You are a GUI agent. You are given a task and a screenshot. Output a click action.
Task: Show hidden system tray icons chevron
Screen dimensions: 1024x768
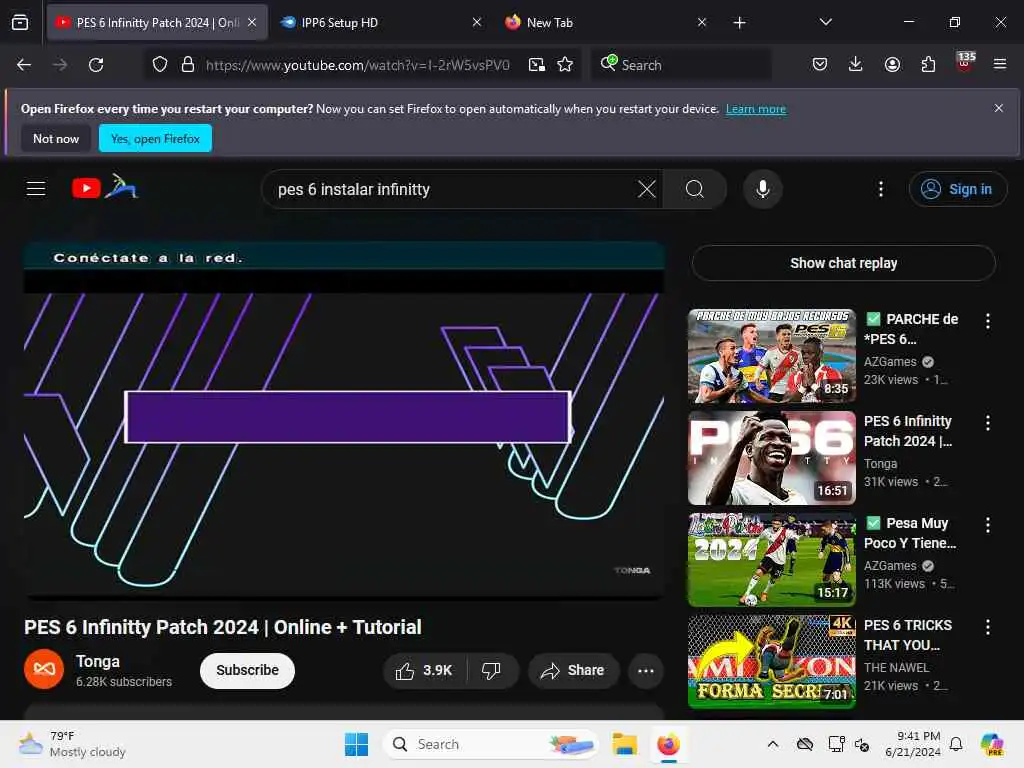click(x=773, y=744)
